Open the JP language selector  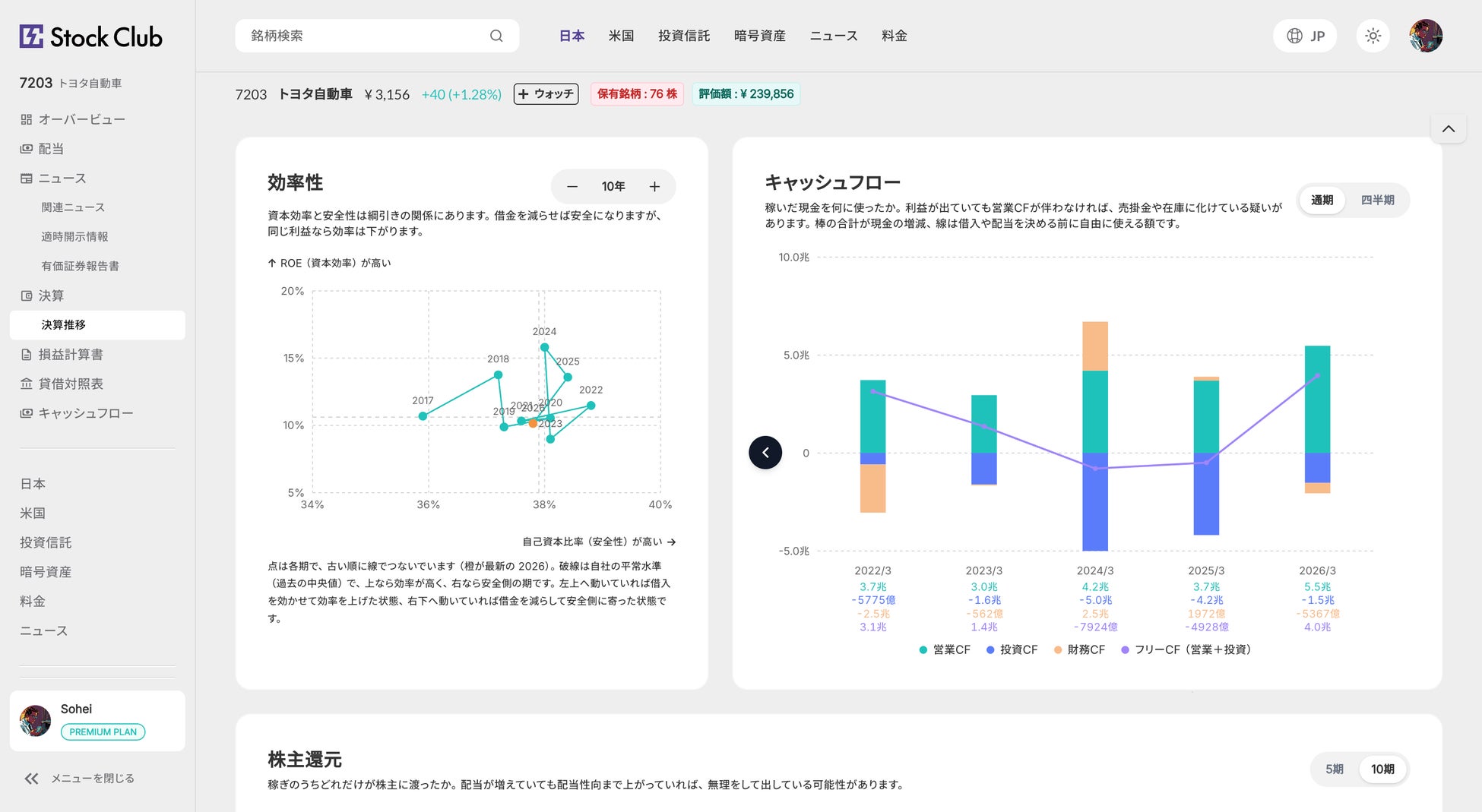pos(1305,36)
